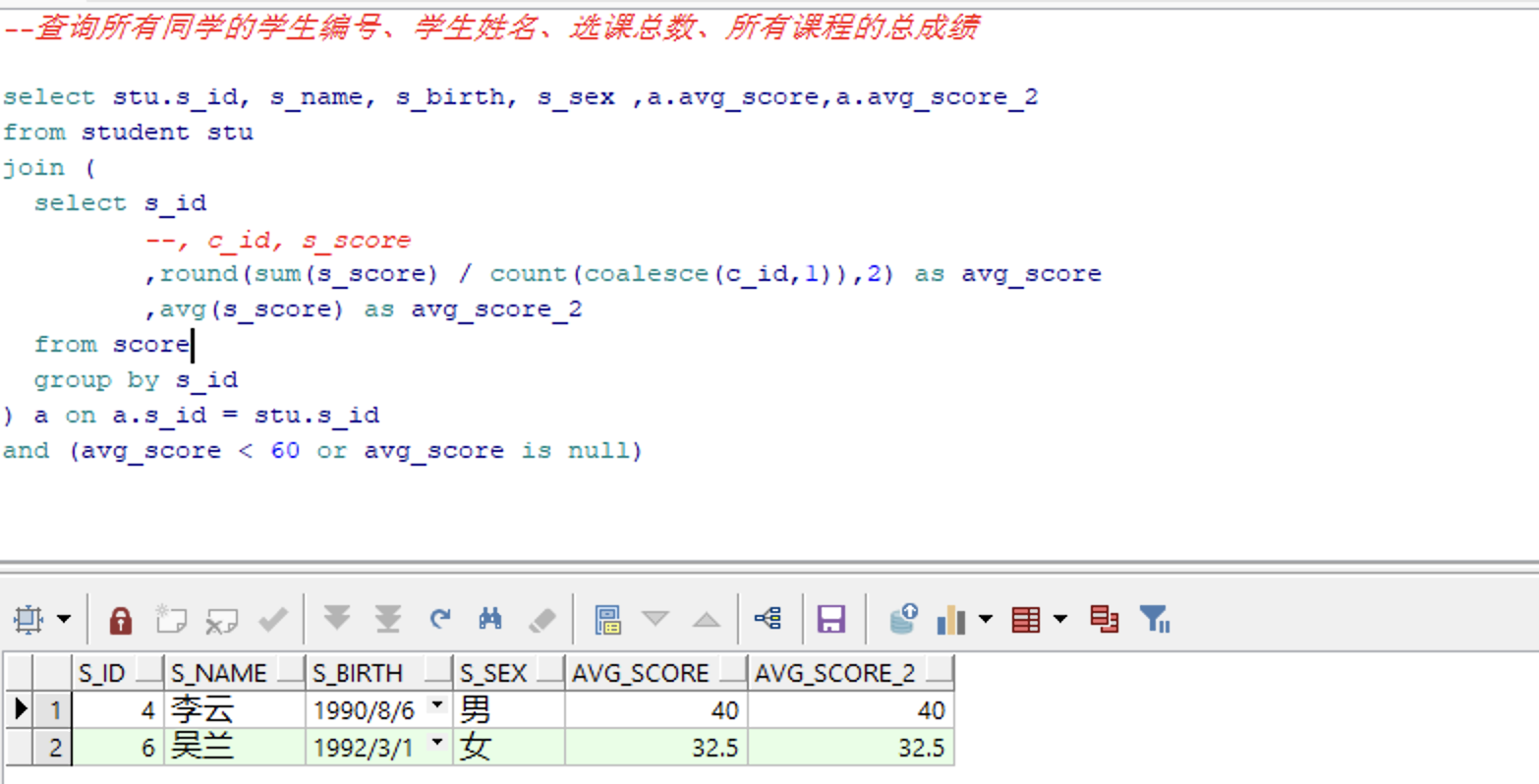Open the red table icon dropdown arrow

point(1059,619)
